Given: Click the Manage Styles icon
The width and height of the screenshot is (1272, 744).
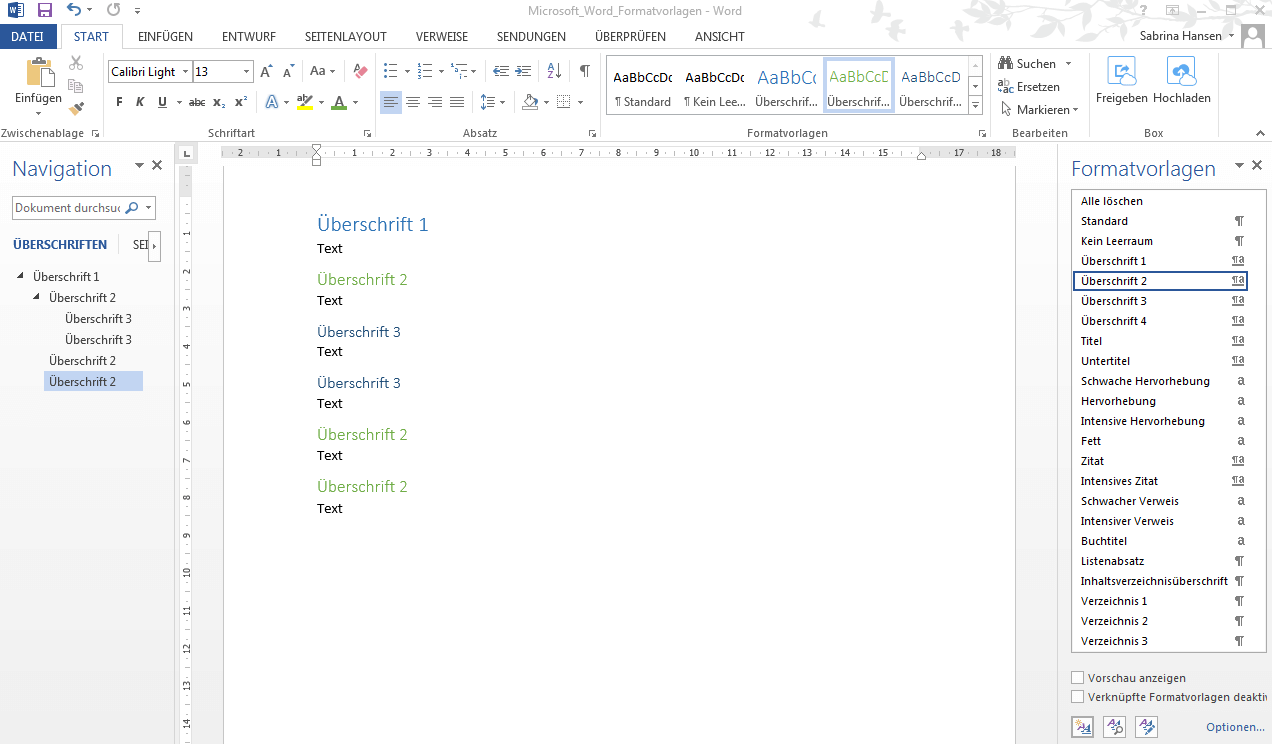Looking at the screenshot, I should (1146, 728).
